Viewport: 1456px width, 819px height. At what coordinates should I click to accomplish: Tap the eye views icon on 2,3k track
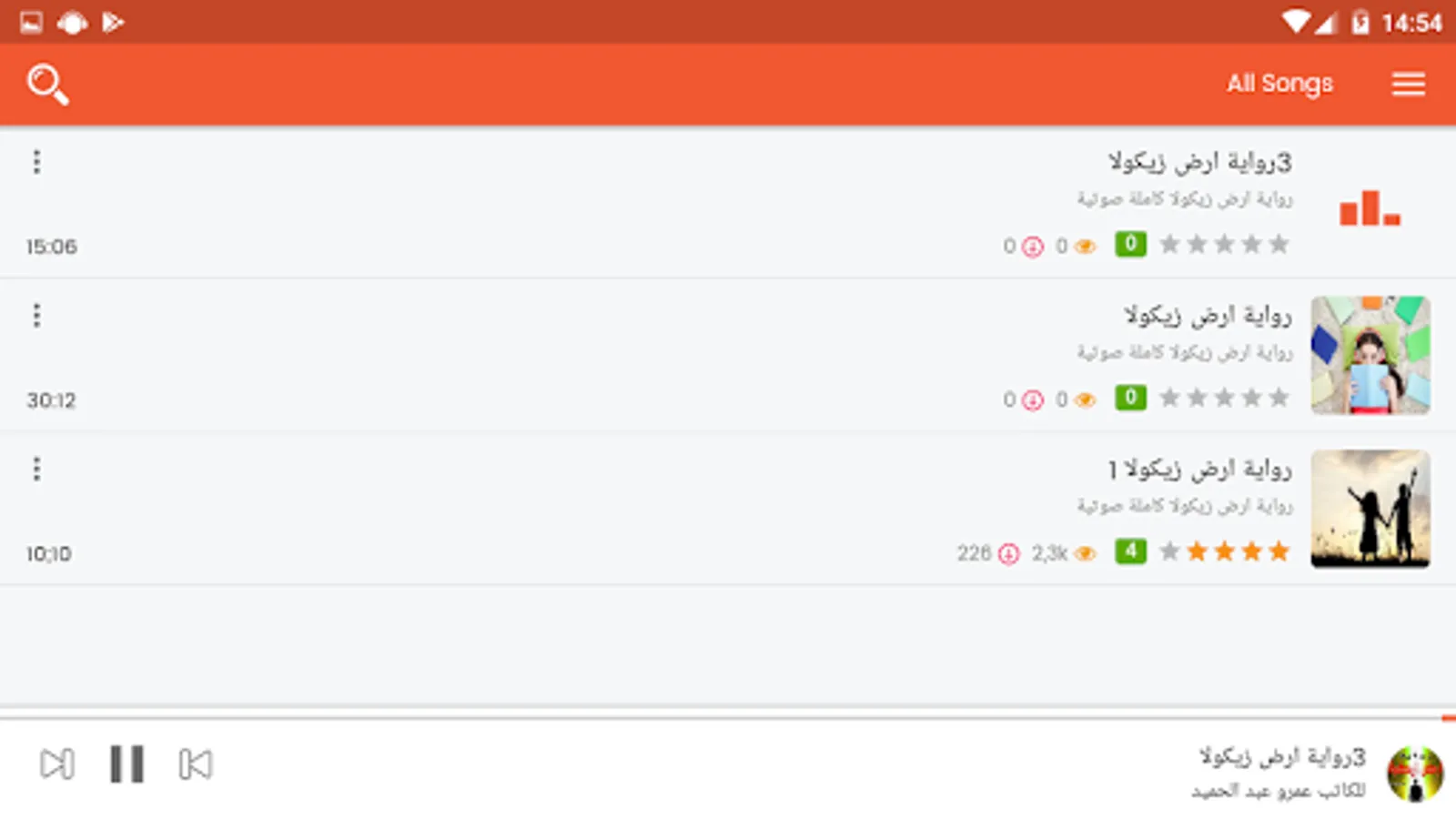point(1085,553)
